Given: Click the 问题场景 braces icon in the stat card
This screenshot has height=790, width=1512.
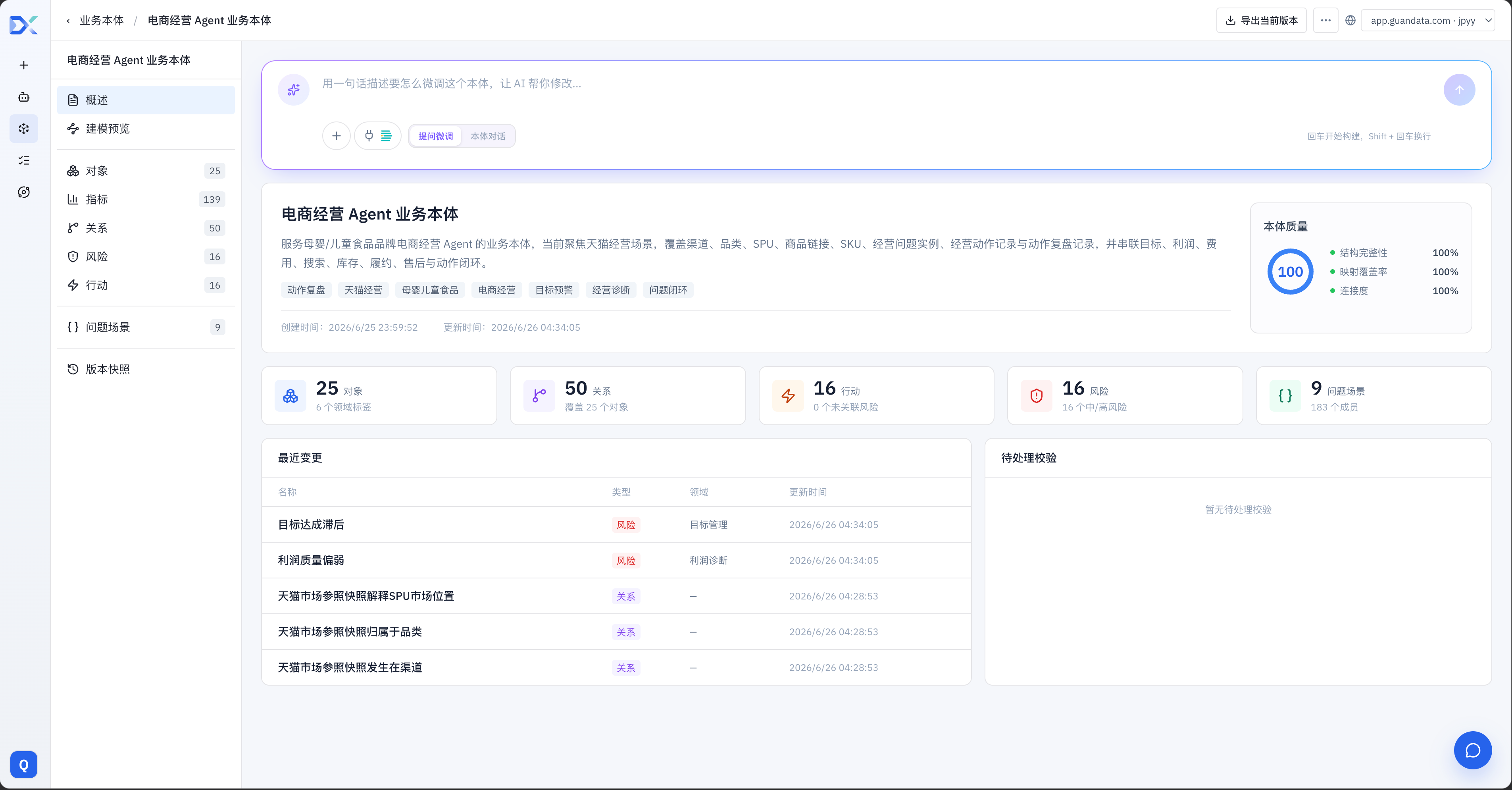Looking at the screenshot, I should click(x=1285, y=396).
